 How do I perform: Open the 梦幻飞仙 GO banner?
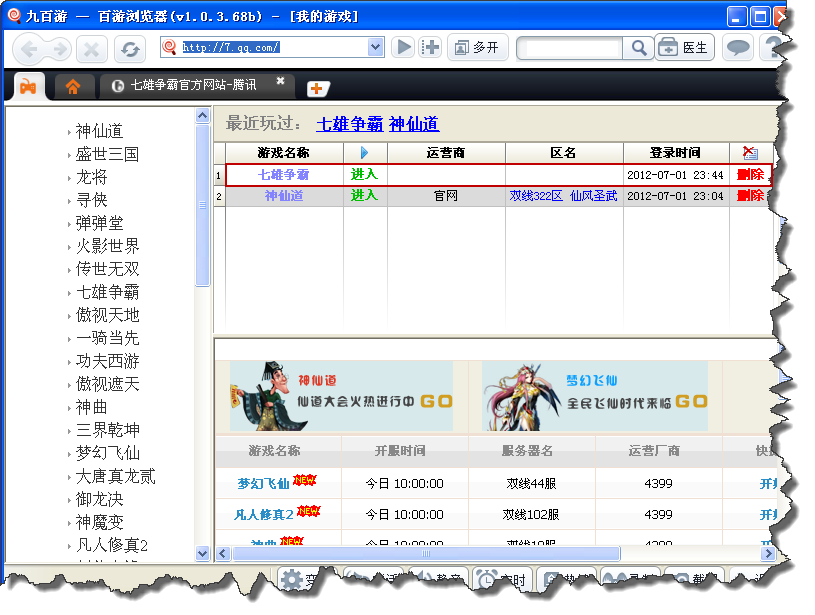click(x=595, y=396)
